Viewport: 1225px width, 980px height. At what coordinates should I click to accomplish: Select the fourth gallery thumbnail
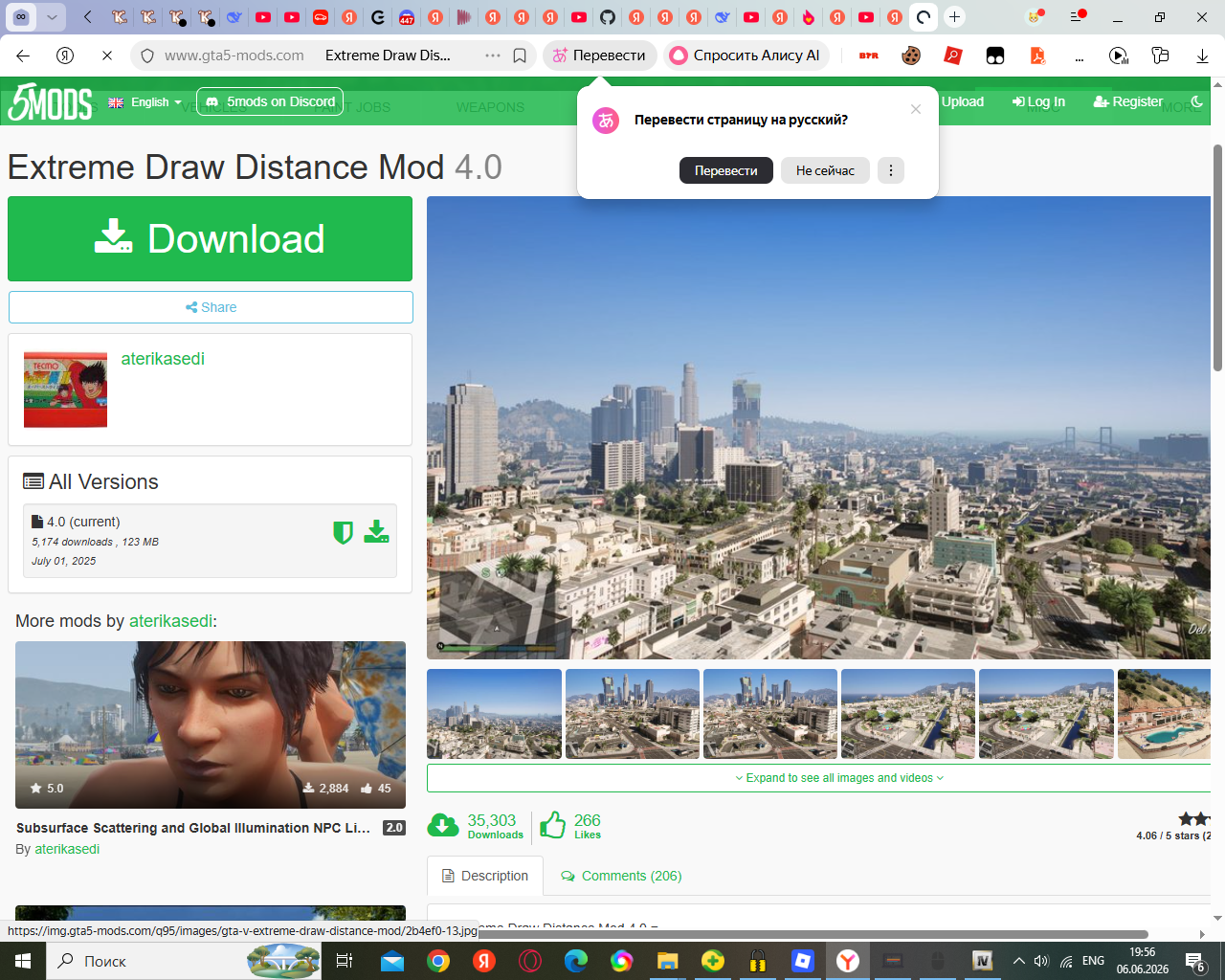click(908, 714)
